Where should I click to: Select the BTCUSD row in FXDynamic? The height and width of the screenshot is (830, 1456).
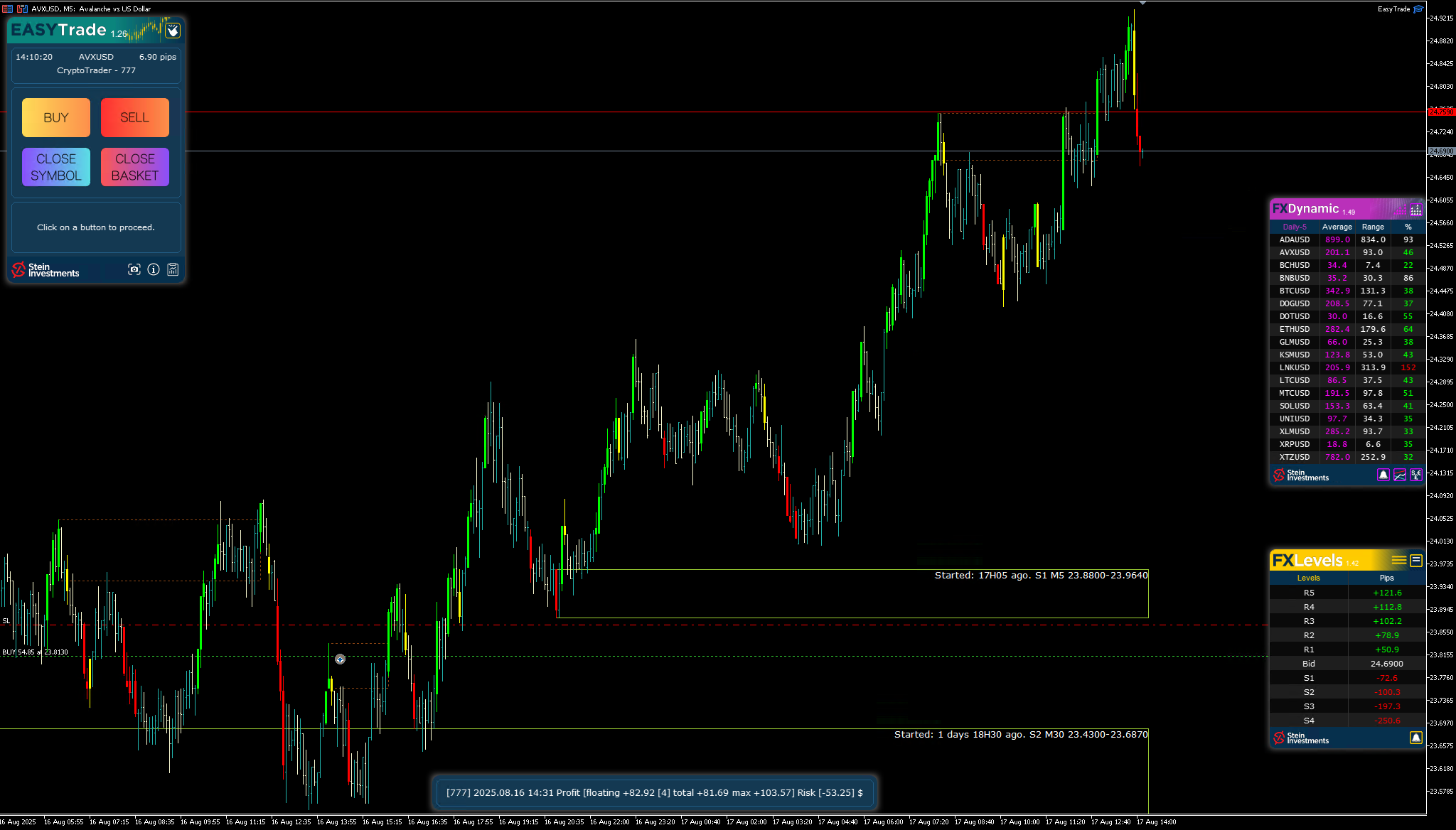[x=1294, y=291]
